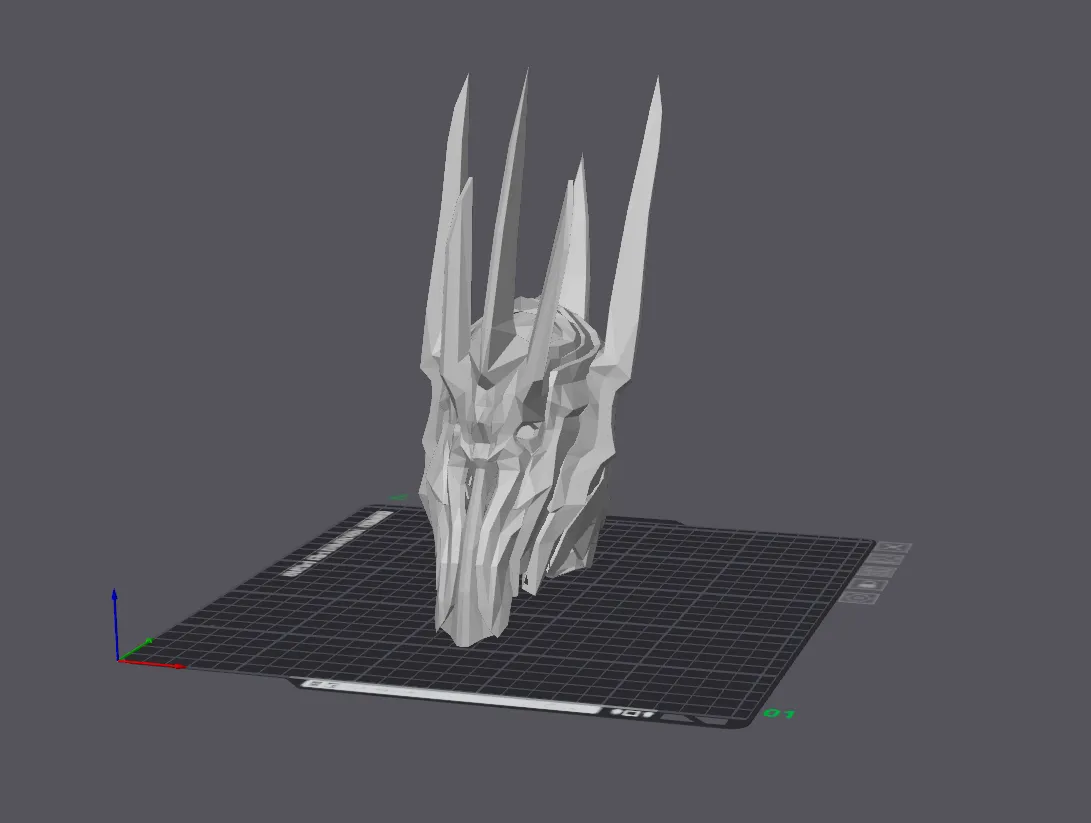Click the plate's remove (X) icon
Image resolution: width=1091 pixels, height=823 pixels.
point(893,548)
